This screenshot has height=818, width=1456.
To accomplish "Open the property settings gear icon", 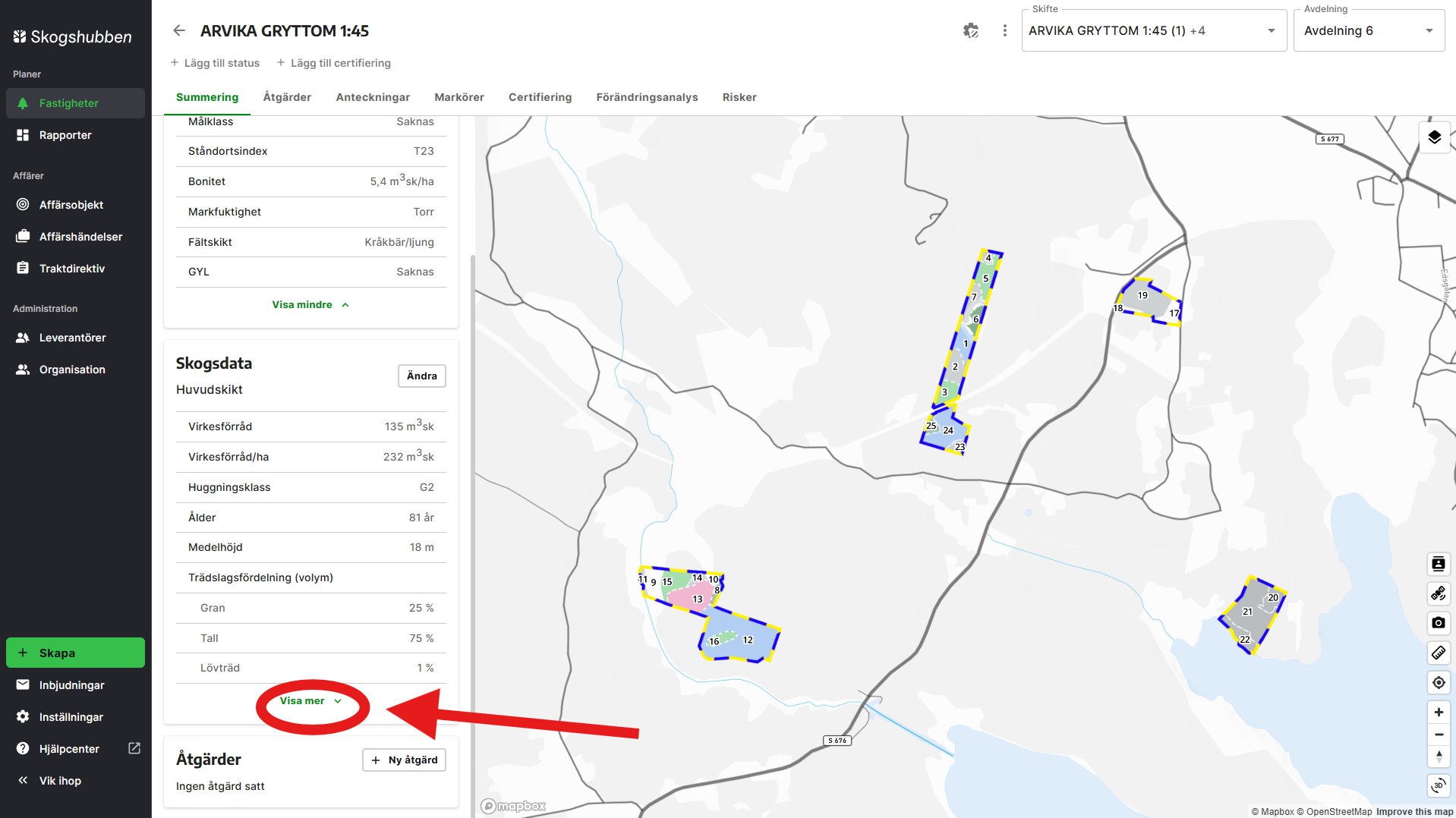I will point(971,30).
